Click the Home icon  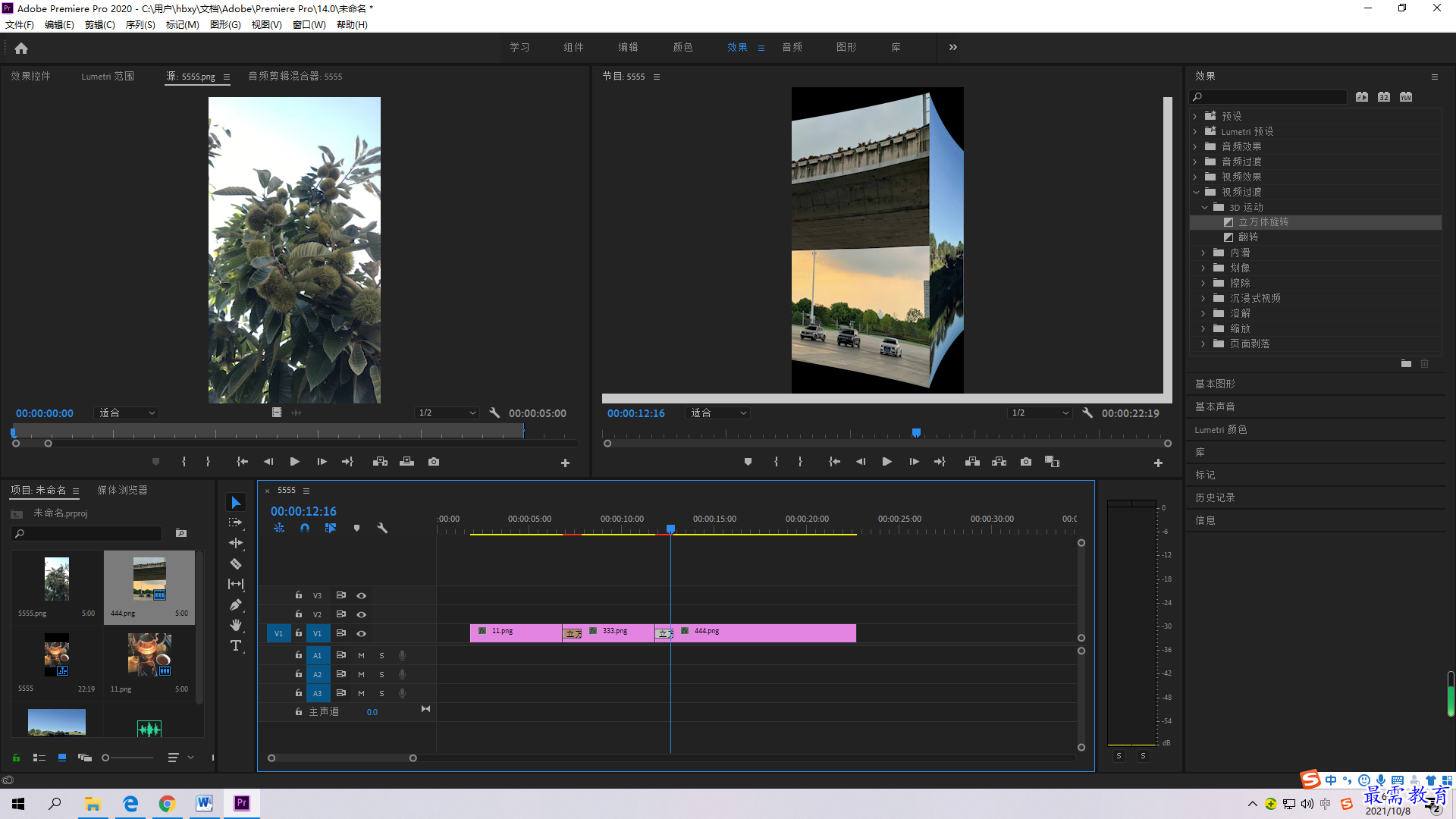(x=21, y=48)
